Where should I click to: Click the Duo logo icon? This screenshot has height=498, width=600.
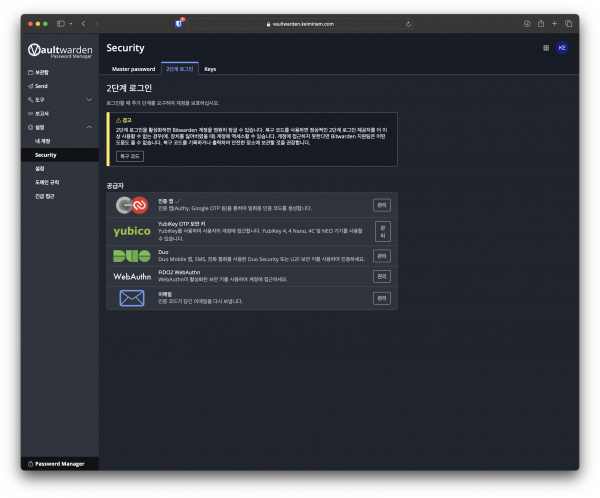(x=132, y=255)
